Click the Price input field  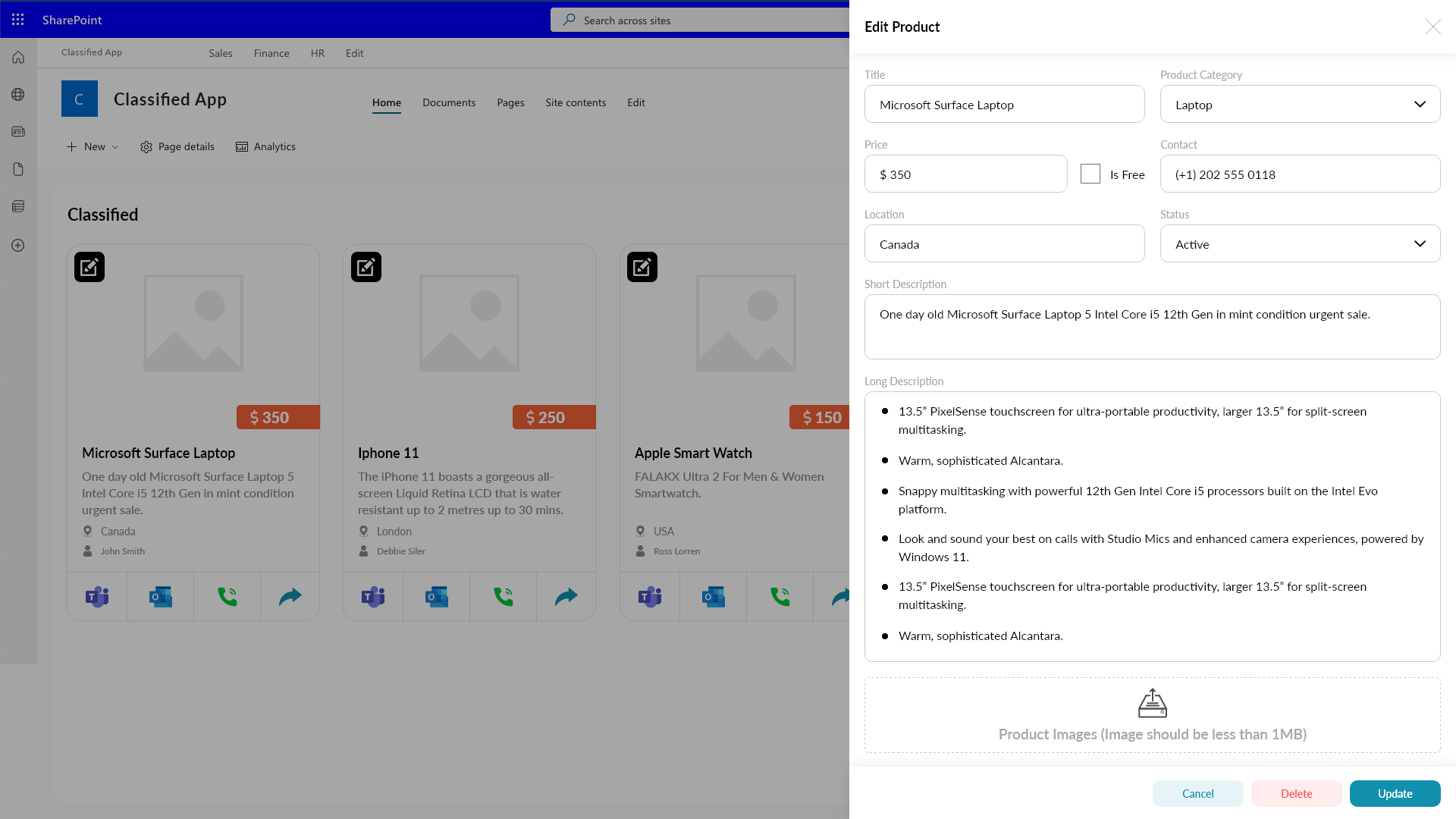click(x=965, y=174)
